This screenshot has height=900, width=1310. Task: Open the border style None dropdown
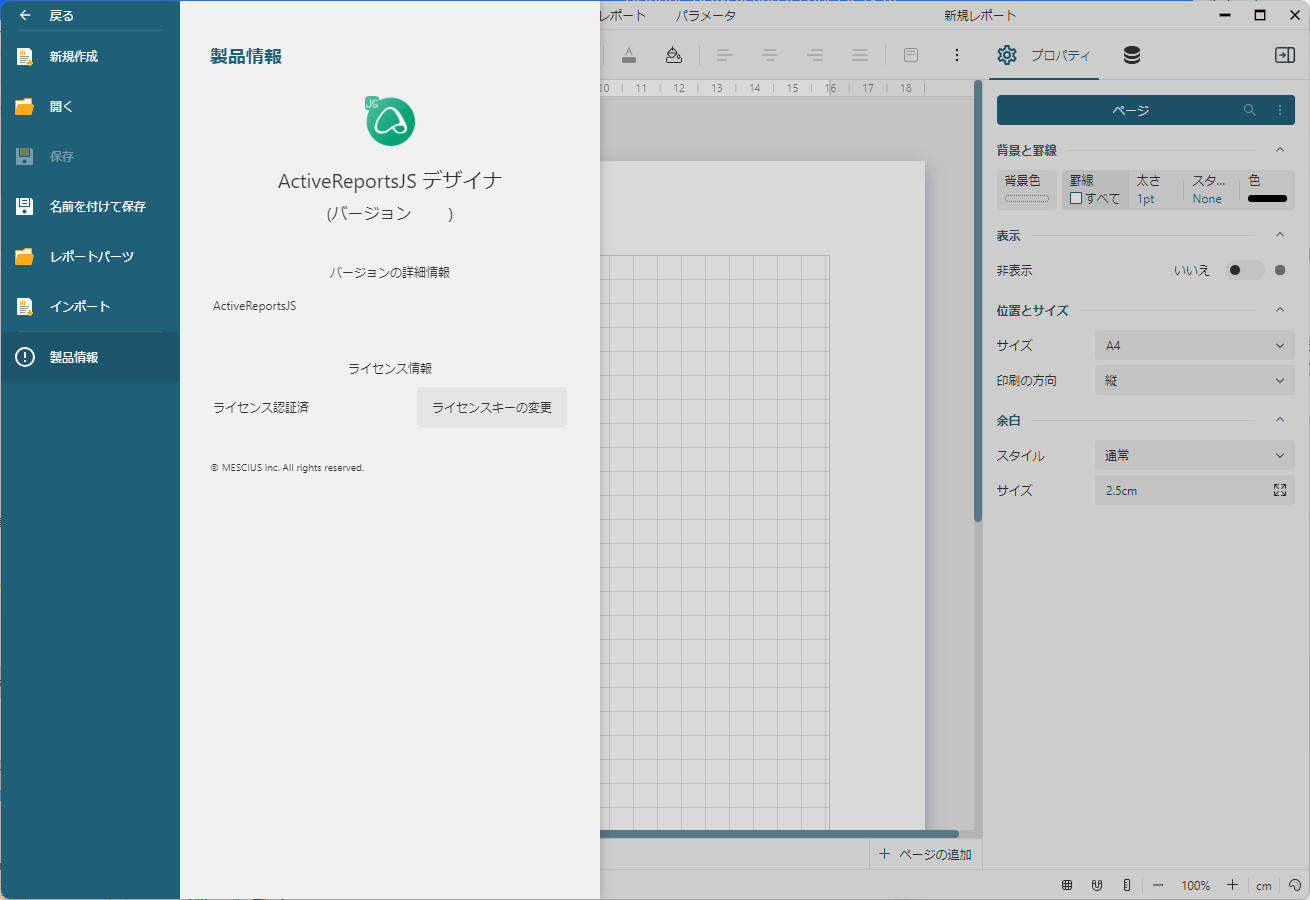click(x=1207, y=199)
